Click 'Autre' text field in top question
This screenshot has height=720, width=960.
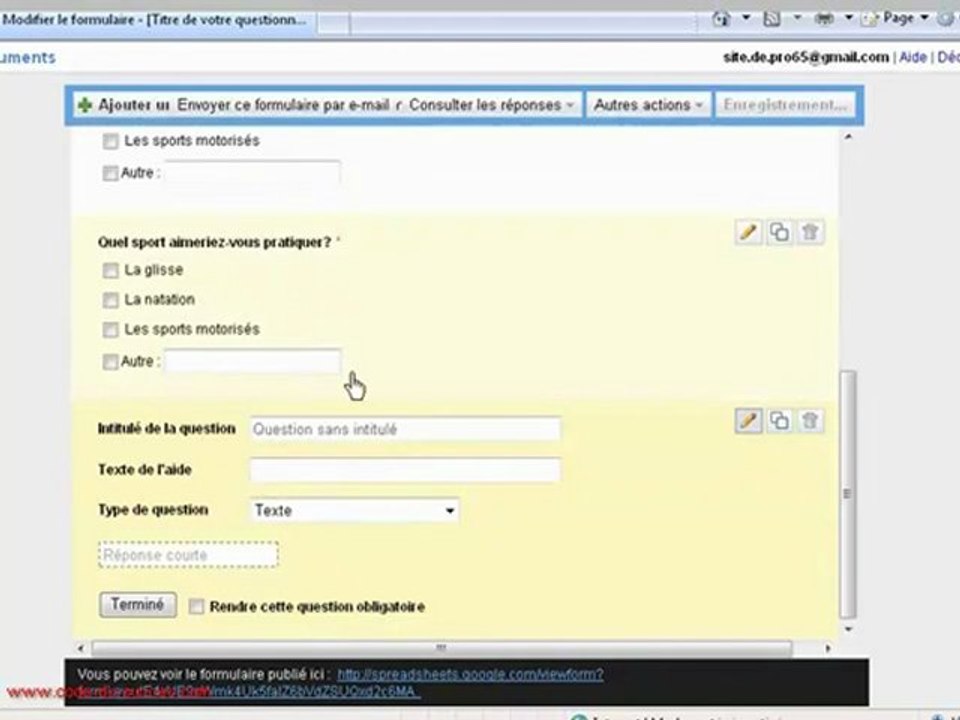252,173
